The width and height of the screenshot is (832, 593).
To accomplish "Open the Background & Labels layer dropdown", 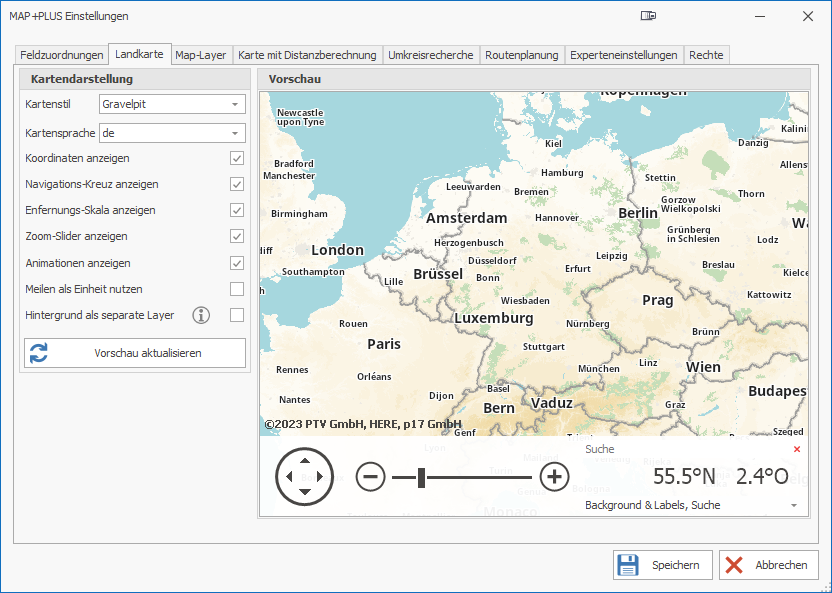I will tap(794, 506).
